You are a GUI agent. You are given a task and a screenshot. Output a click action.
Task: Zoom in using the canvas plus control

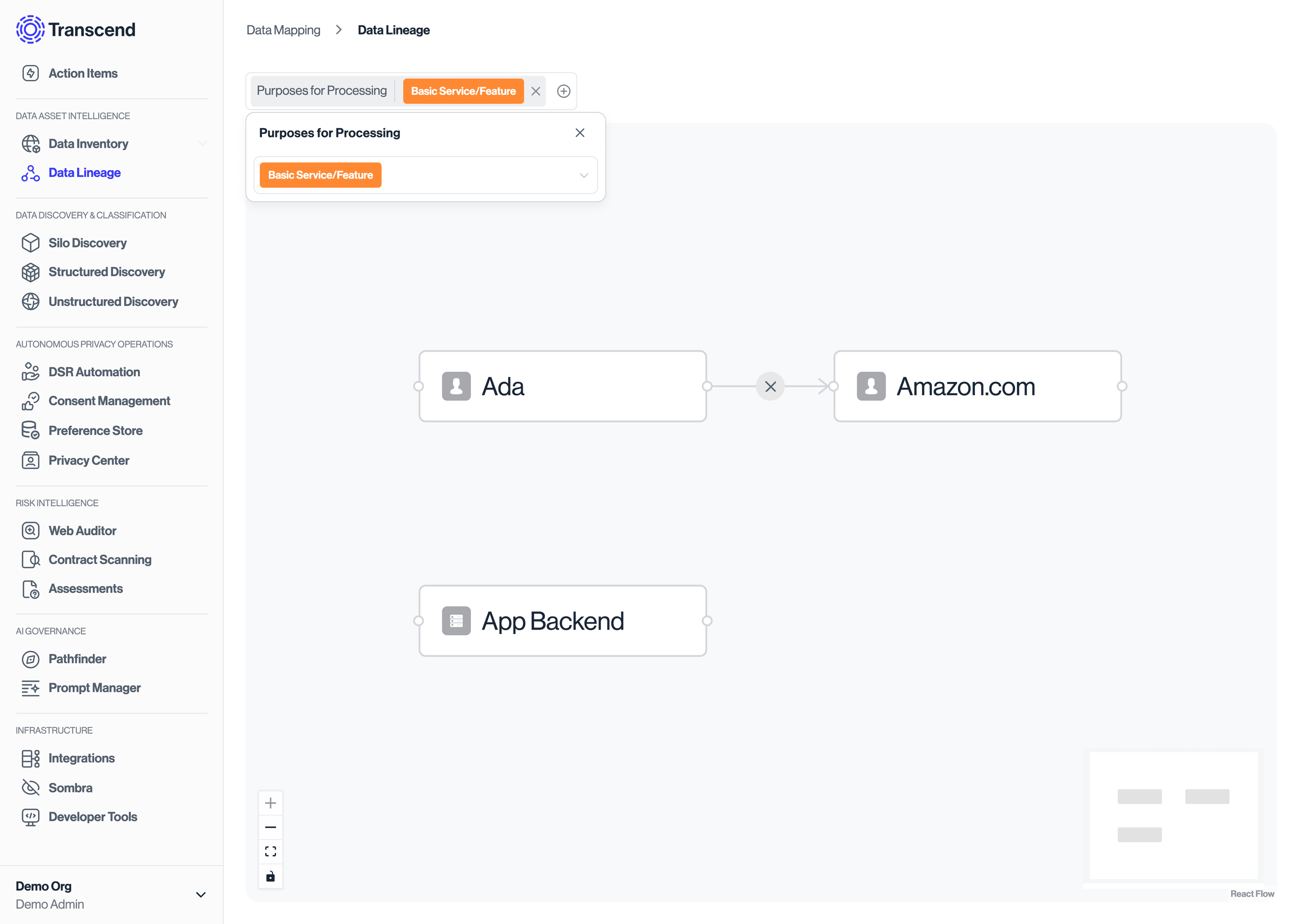click(x=271, y=802)
